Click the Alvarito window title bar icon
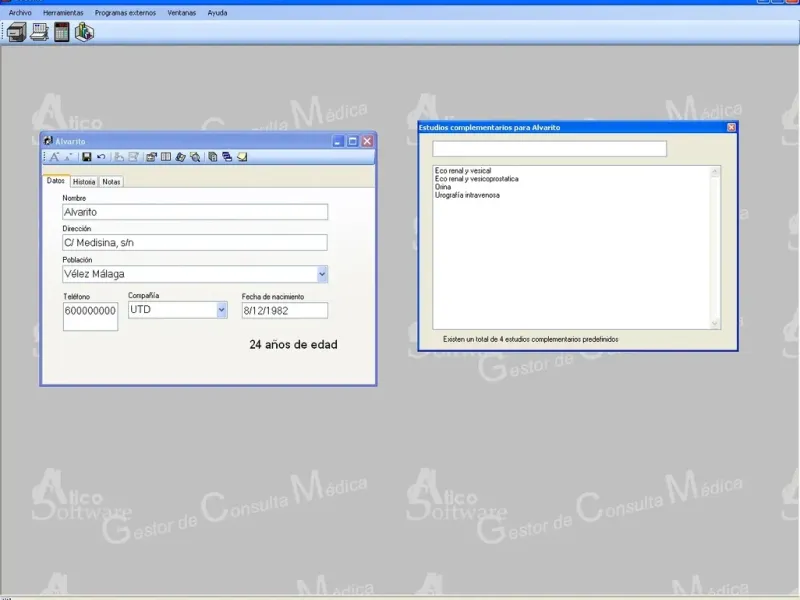The height and width of the screenshot is (600, 800). point(48,141)
